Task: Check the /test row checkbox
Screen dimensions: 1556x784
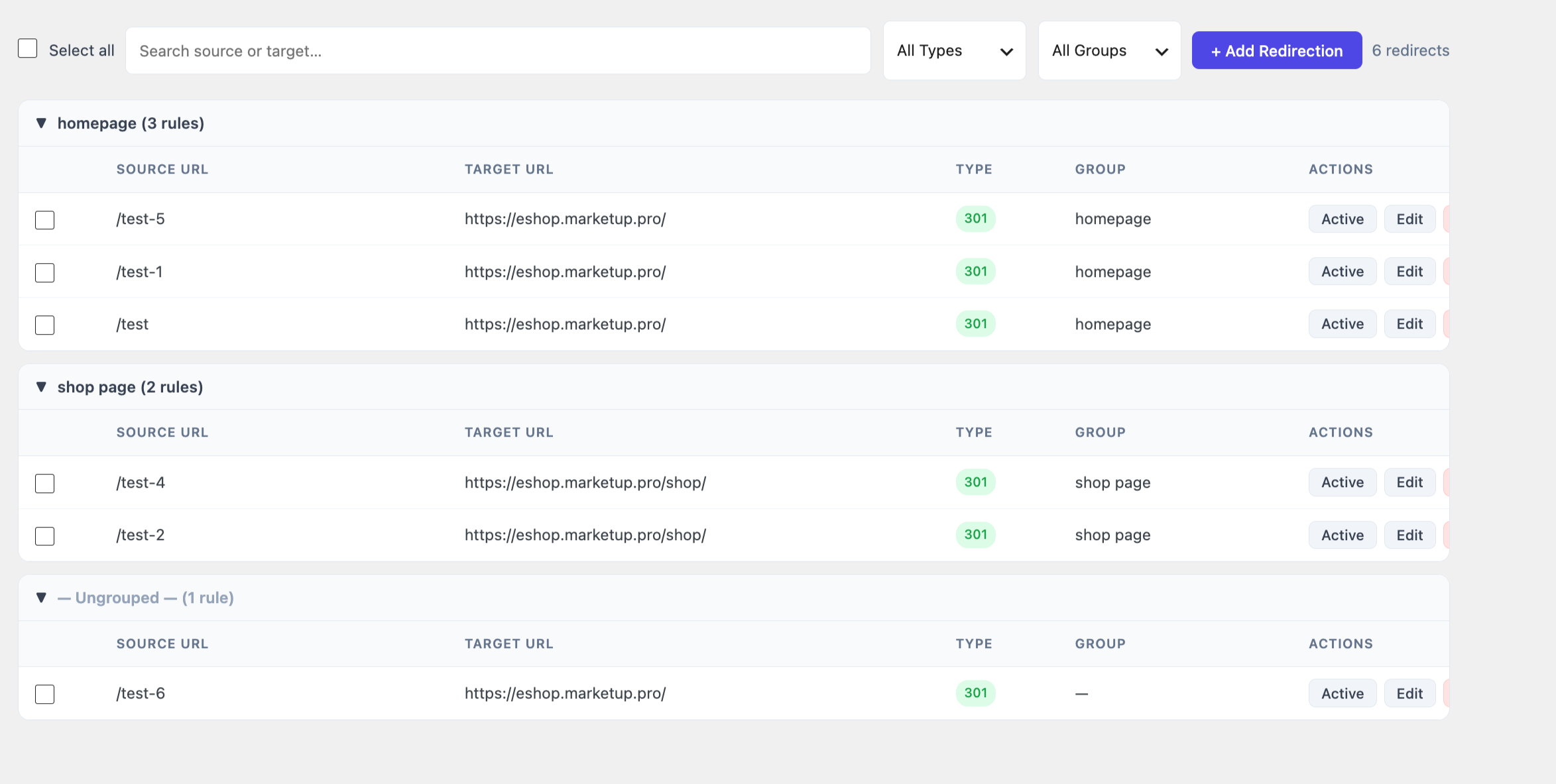Action: tap(44, 325)
